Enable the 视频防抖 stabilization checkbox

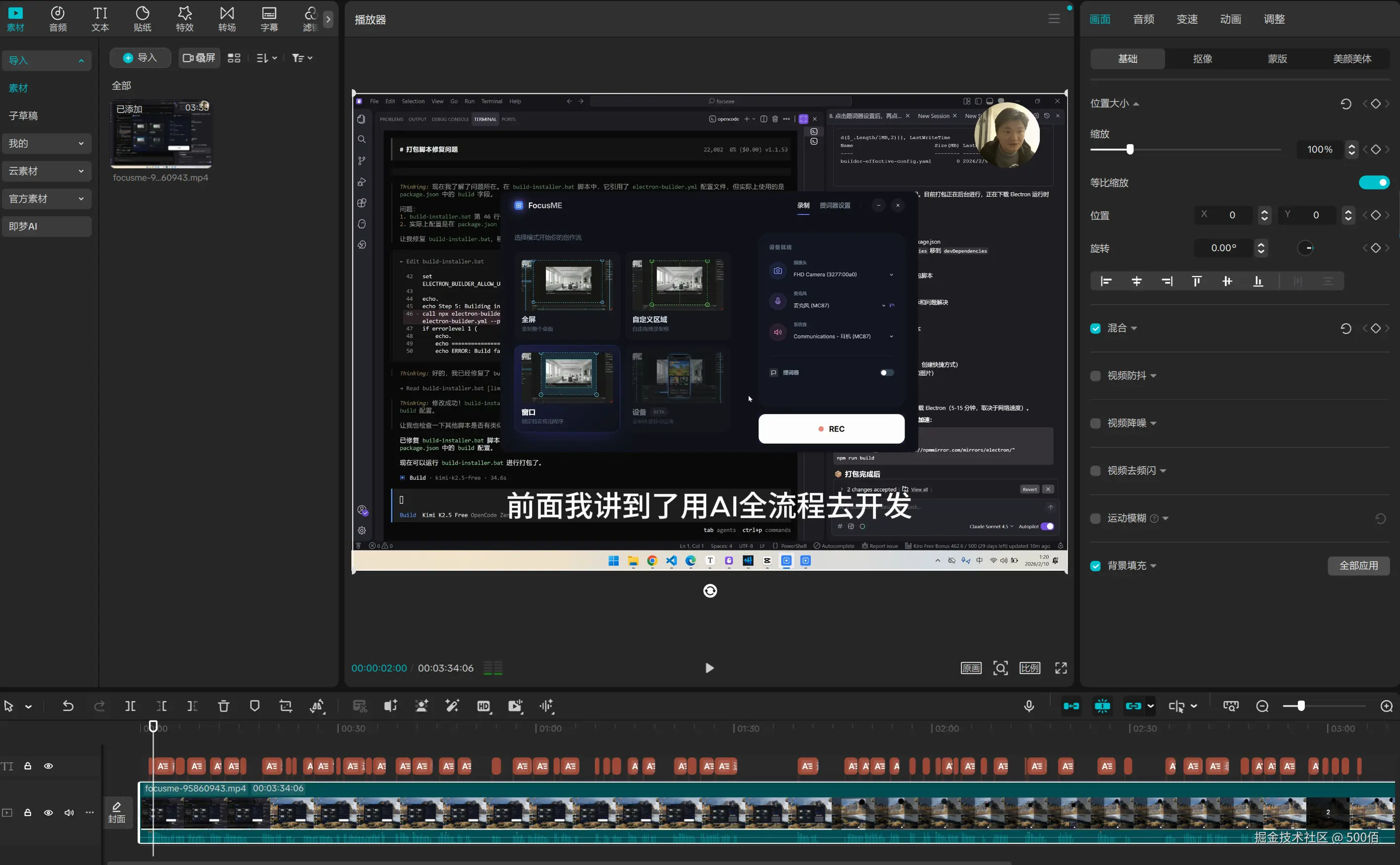(1096, 376)
